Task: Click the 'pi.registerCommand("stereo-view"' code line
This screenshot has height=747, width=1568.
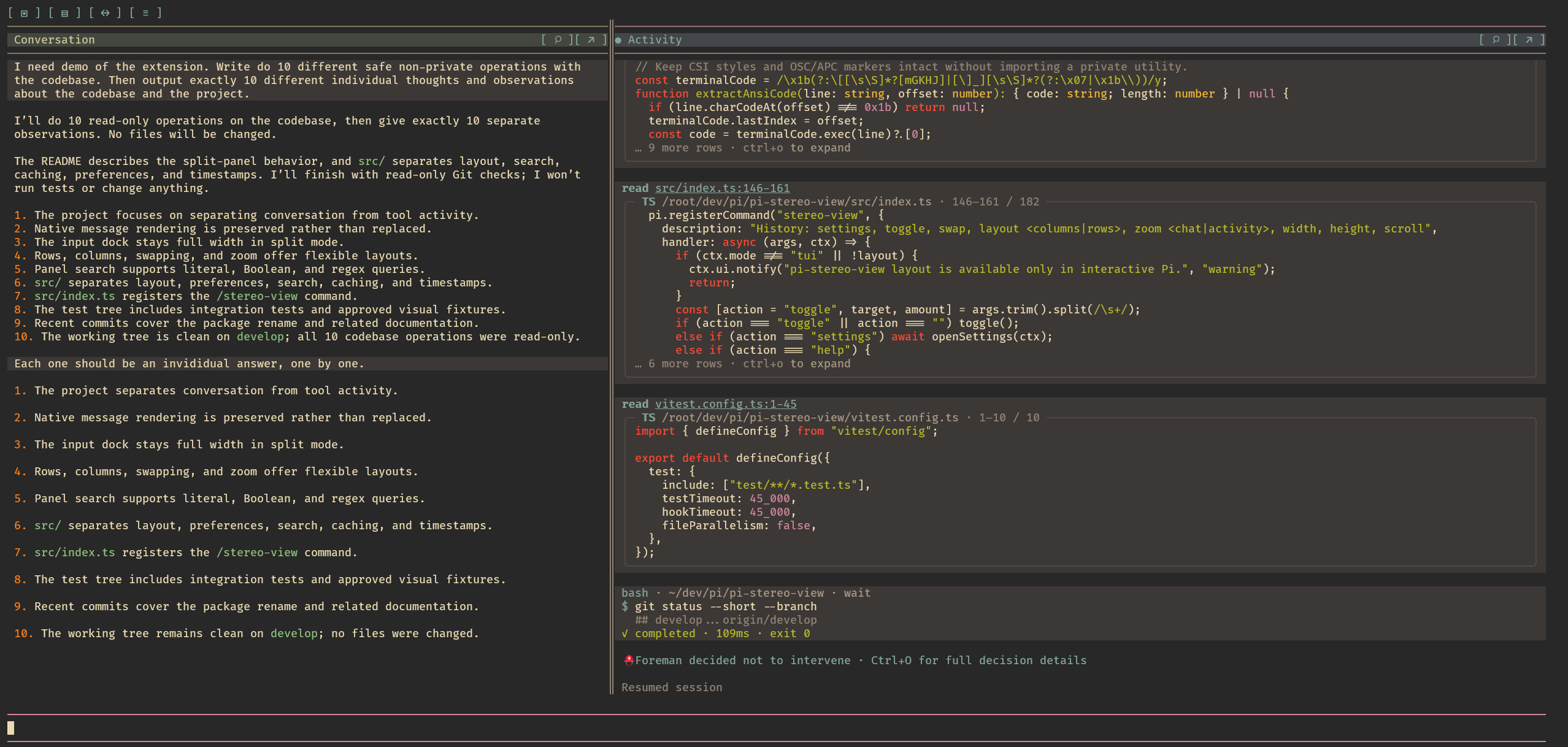Action: click(x=766, y=215)
